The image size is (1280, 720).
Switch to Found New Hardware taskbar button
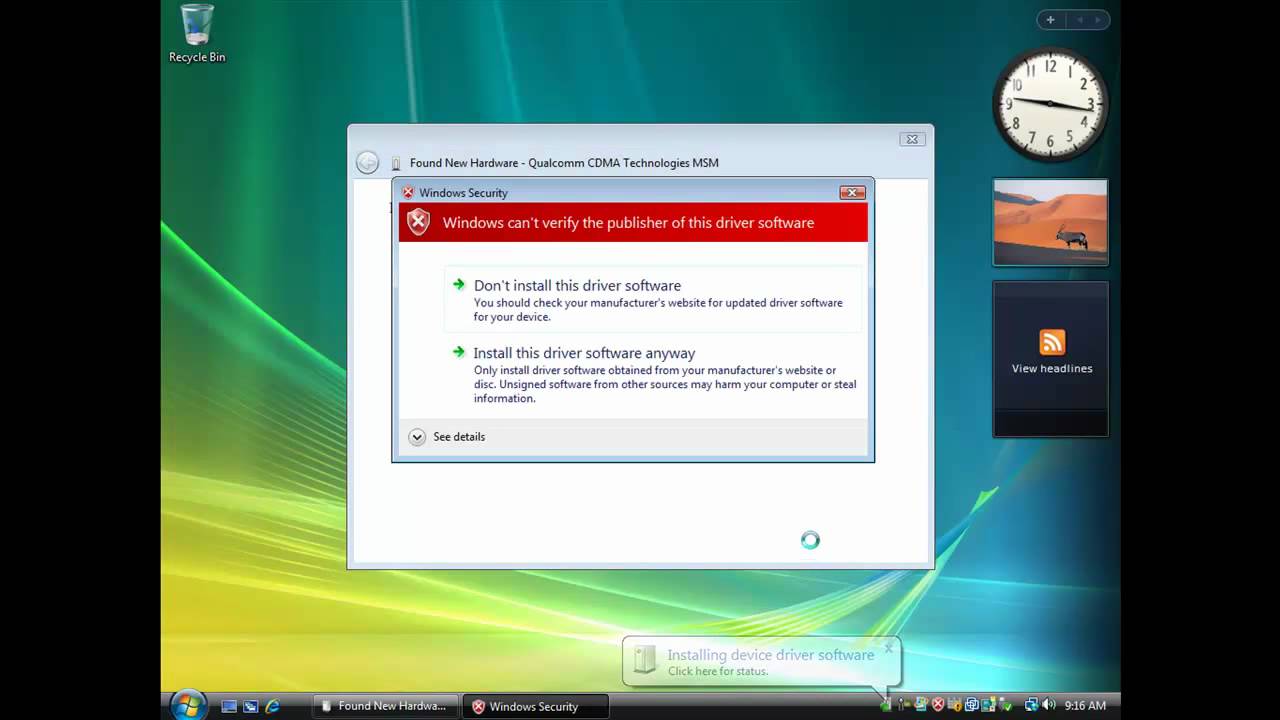point(385,706)
